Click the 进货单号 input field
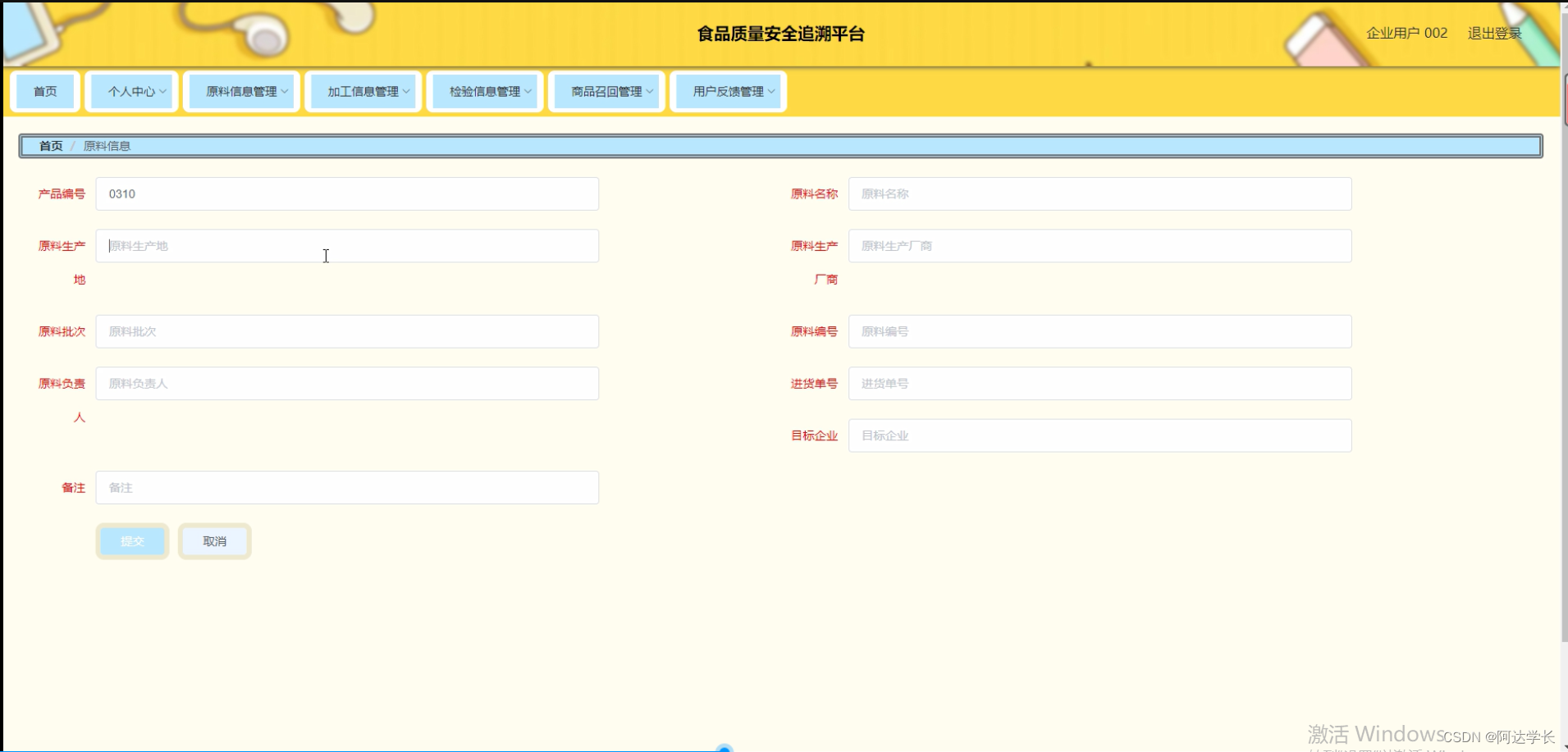Image resolution: width=1568 pixels, height=752 pixels. point(1099,383)
